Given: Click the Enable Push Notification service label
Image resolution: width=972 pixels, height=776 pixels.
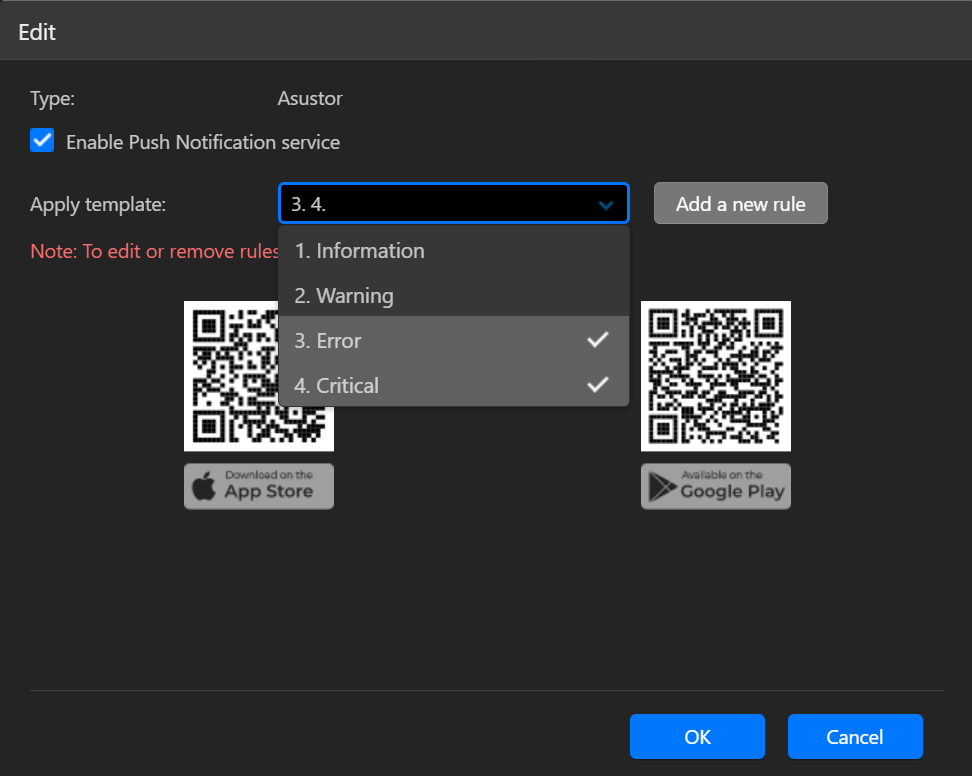Looking at the screenshot, I should (203, 142).
